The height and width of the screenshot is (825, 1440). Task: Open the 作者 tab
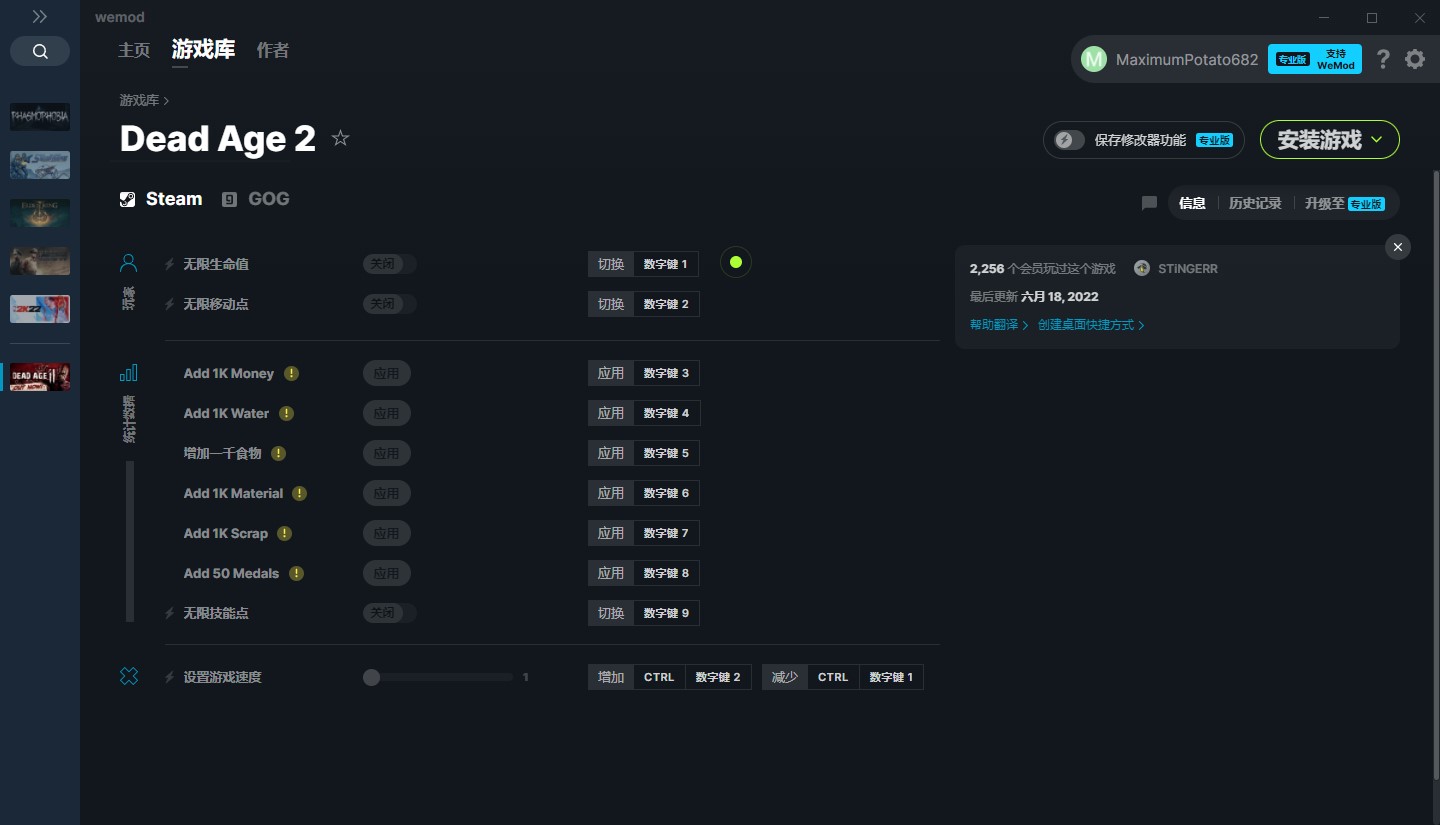272,50
